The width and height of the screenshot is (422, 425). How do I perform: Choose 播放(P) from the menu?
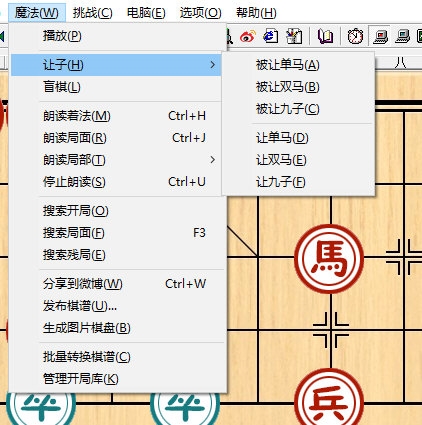[x=116, y=36]
